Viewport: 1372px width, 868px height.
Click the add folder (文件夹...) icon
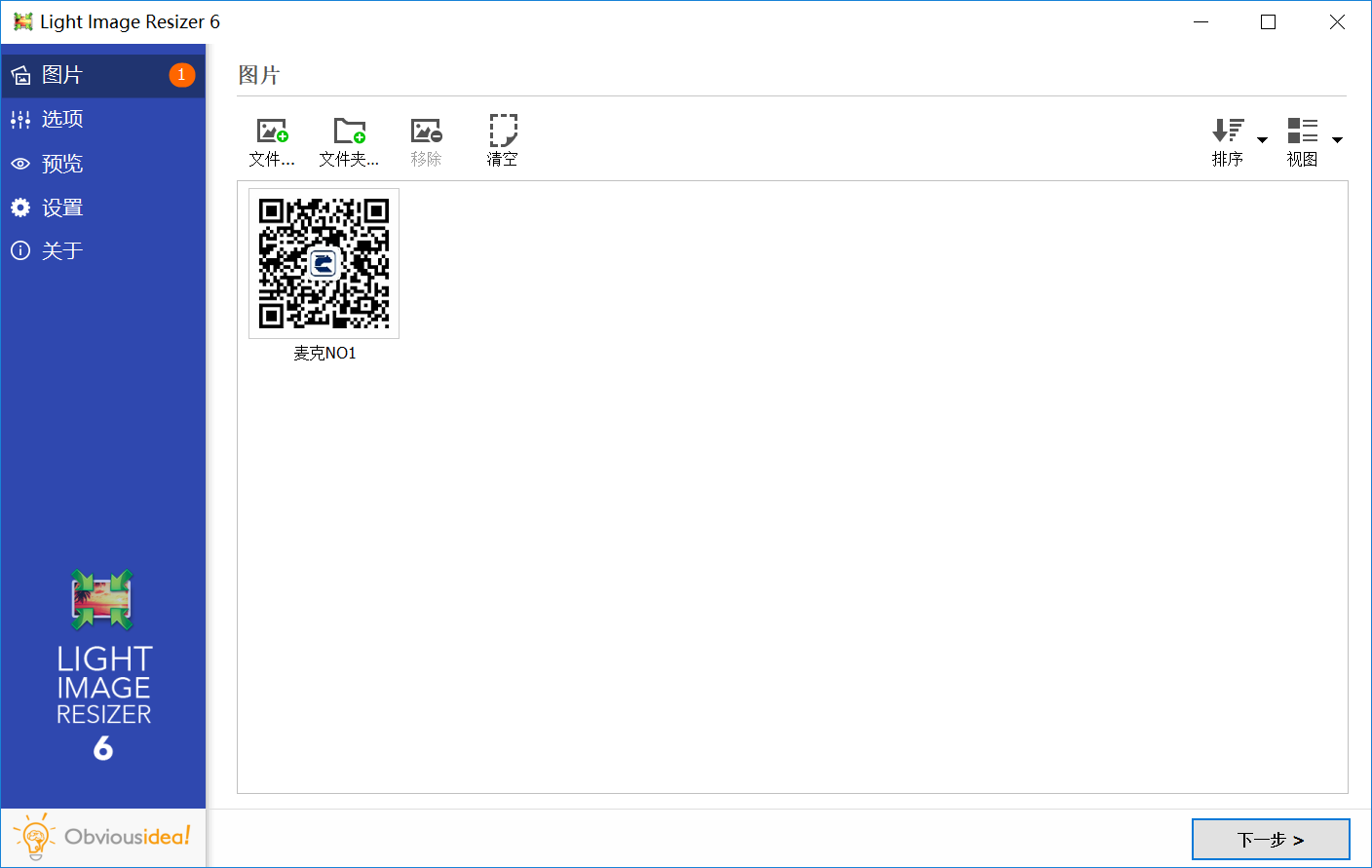click(x=350, y=131)
